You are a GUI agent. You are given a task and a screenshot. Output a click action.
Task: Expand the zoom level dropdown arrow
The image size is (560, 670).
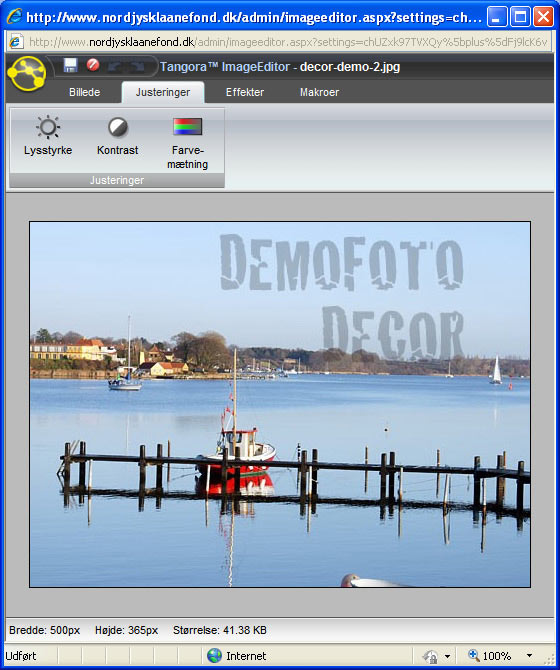[529, 655]
